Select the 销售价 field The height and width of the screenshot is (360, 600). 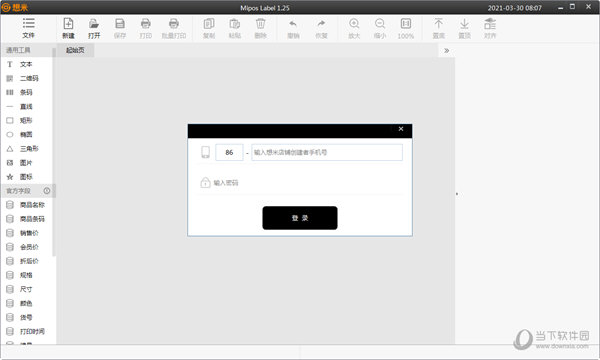[27, 233]
